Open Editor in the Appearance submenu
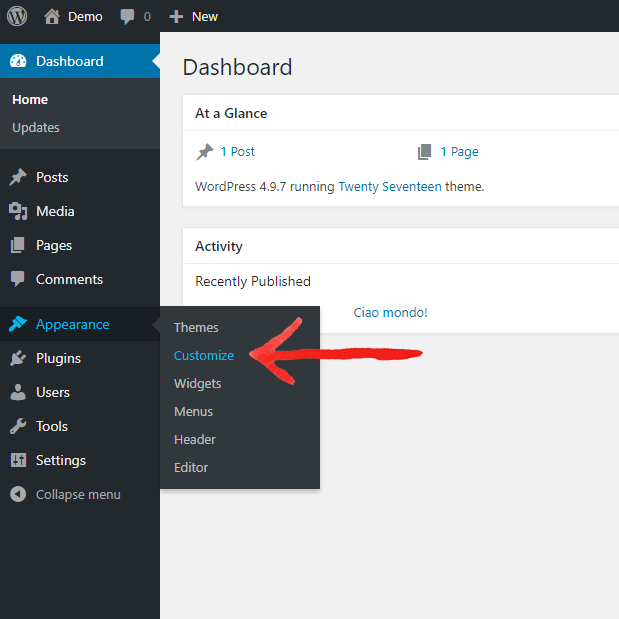The image size is (619, 619). (191, 467)
